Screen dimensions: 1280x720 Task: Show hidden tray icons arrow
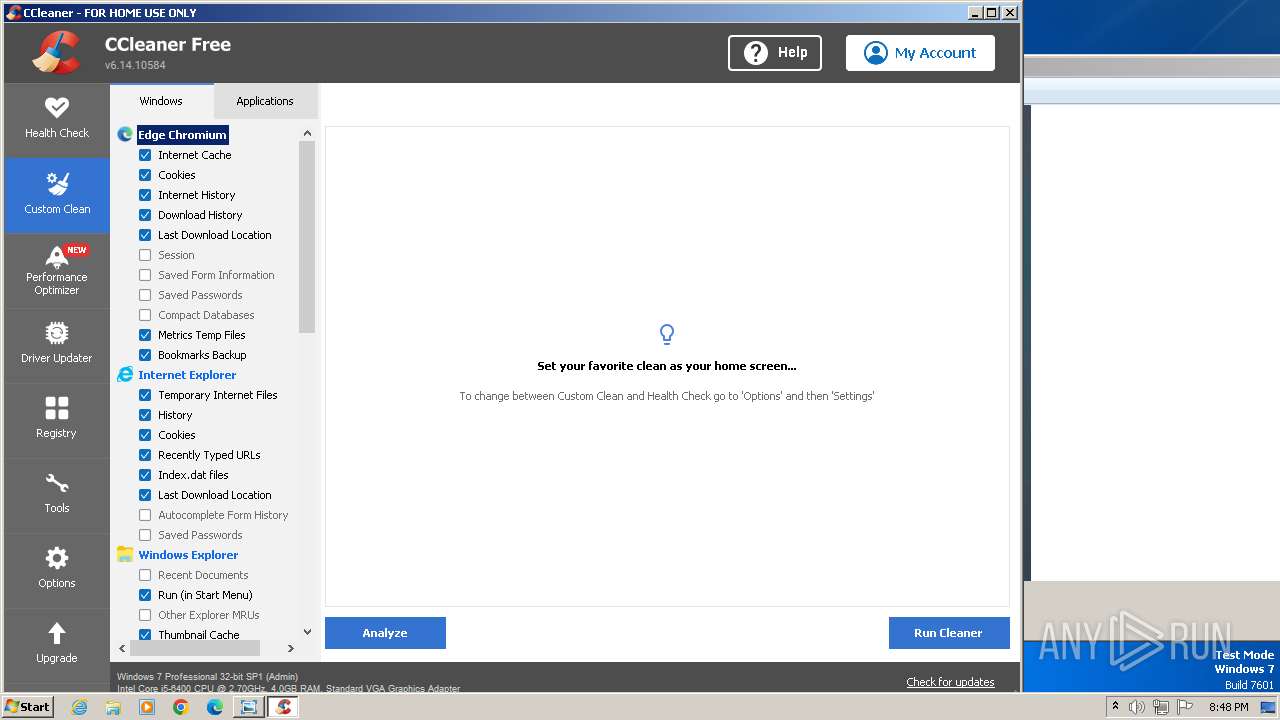point(1115,707)
